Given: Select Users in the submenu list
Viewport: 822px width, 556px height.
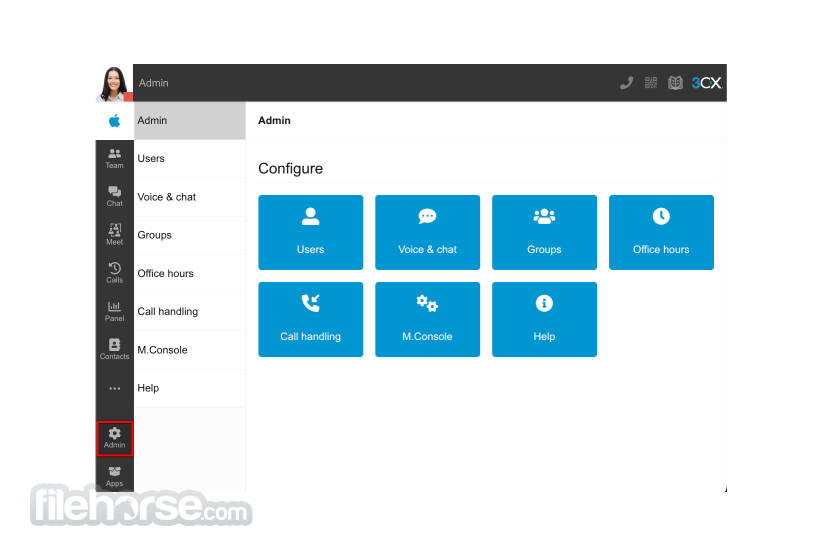Looking at the screenshot, I should (190, 159).
